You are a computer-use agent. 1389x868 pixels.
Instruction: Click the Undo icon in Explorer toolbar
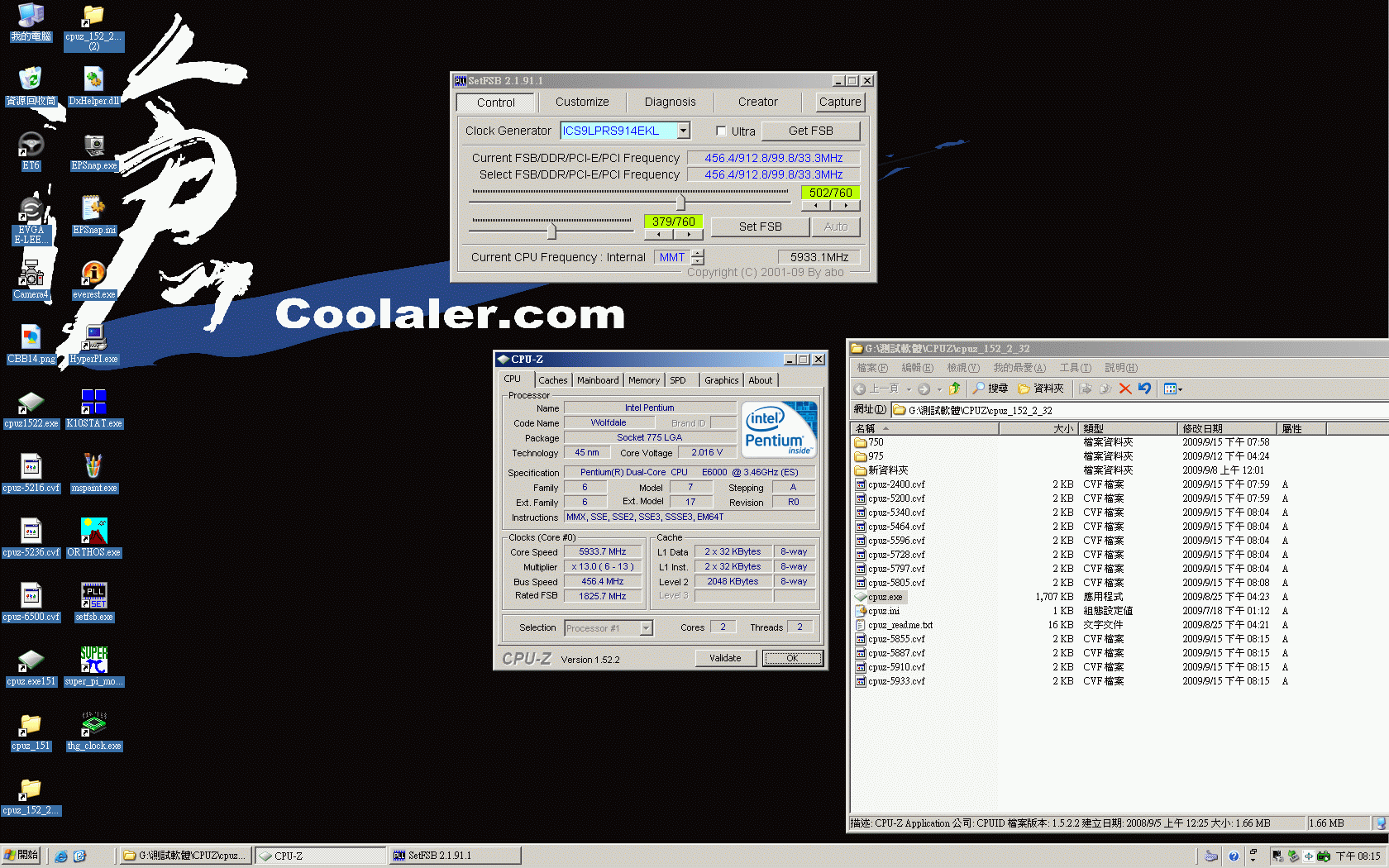[1144, 389]
